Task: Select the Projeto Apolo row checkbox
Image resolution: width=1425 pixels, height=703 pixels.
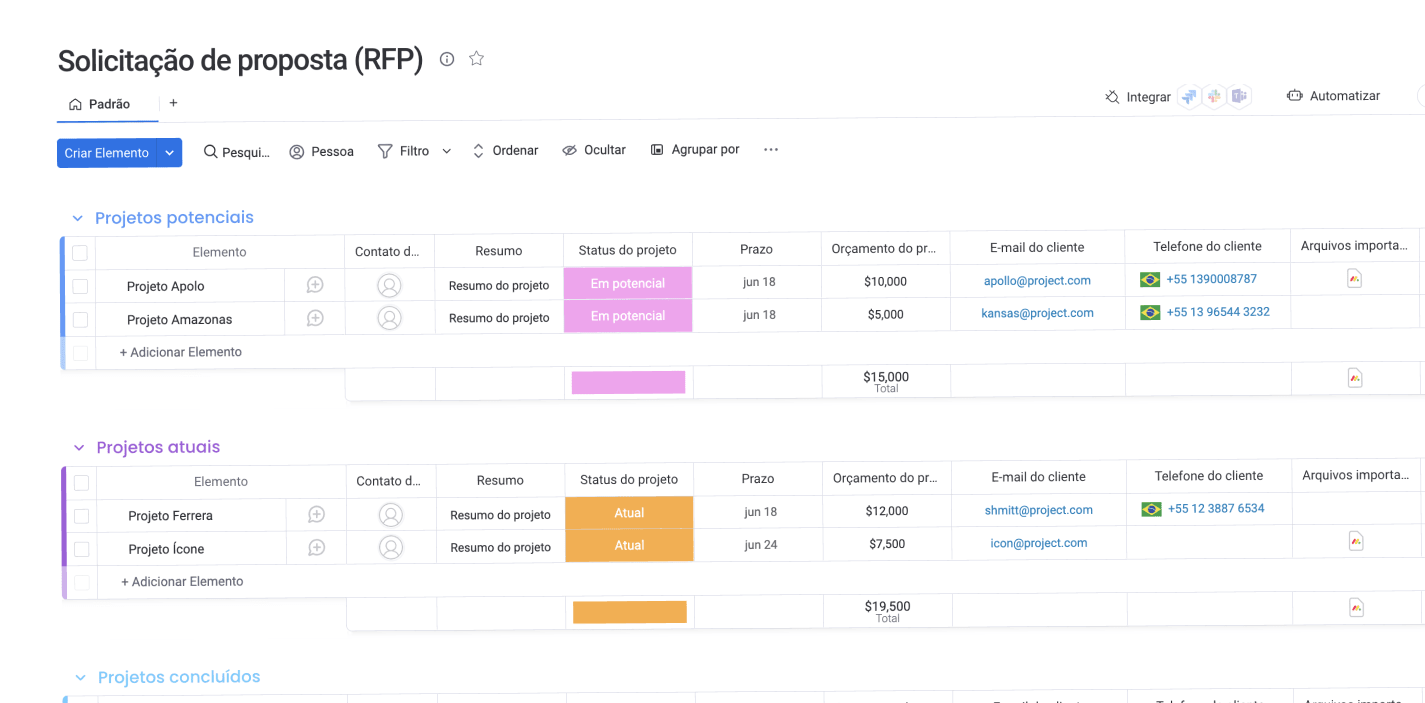Action: point(80,285)
